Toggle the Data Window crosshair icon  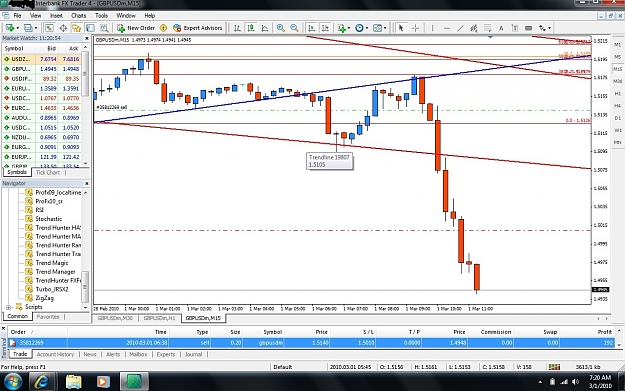coord(63,28)
